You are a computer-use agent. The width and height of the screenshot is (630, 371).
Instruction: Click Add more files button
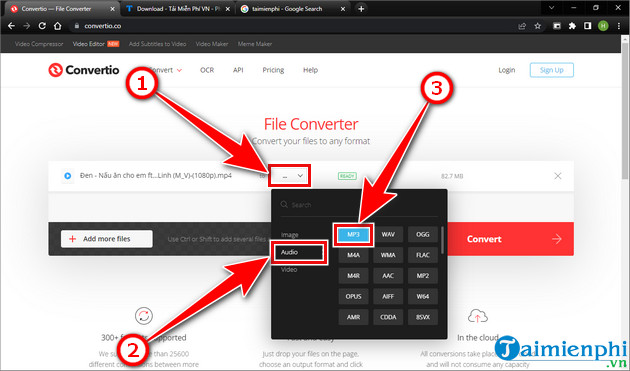(x=106, y=239)
